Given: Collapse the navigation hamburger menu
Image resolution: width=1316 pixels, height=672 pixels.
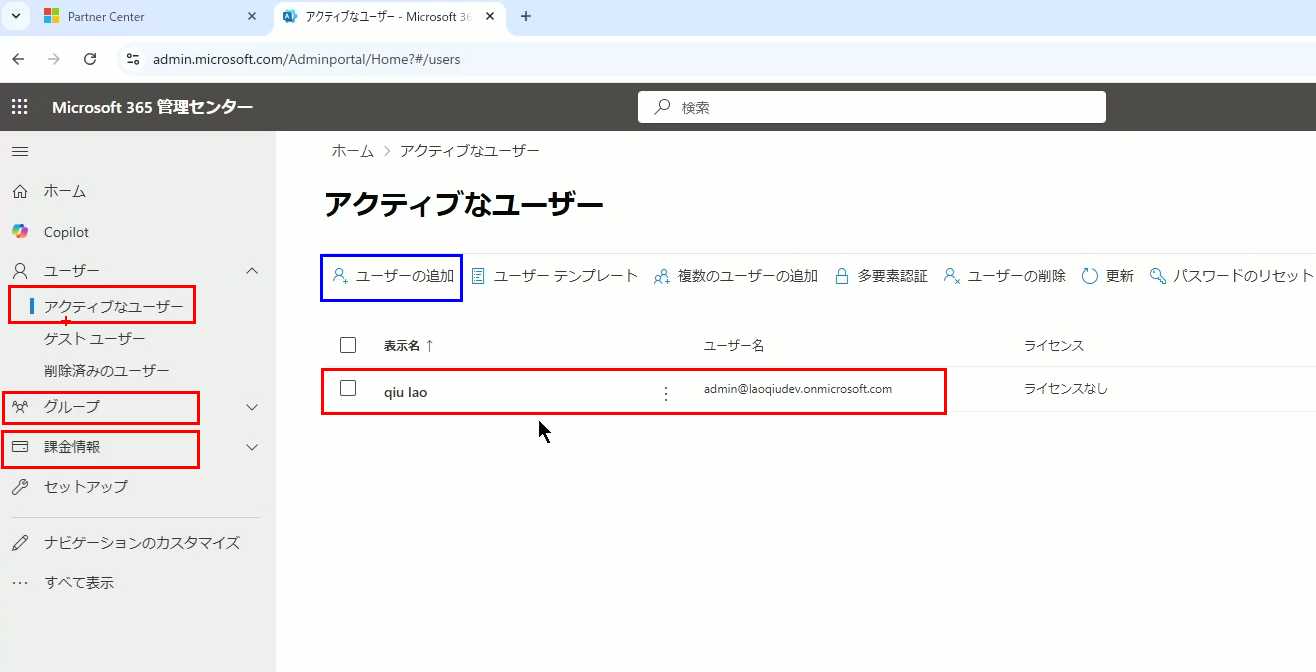Looking at the screenshot, I should click(20, 152).
